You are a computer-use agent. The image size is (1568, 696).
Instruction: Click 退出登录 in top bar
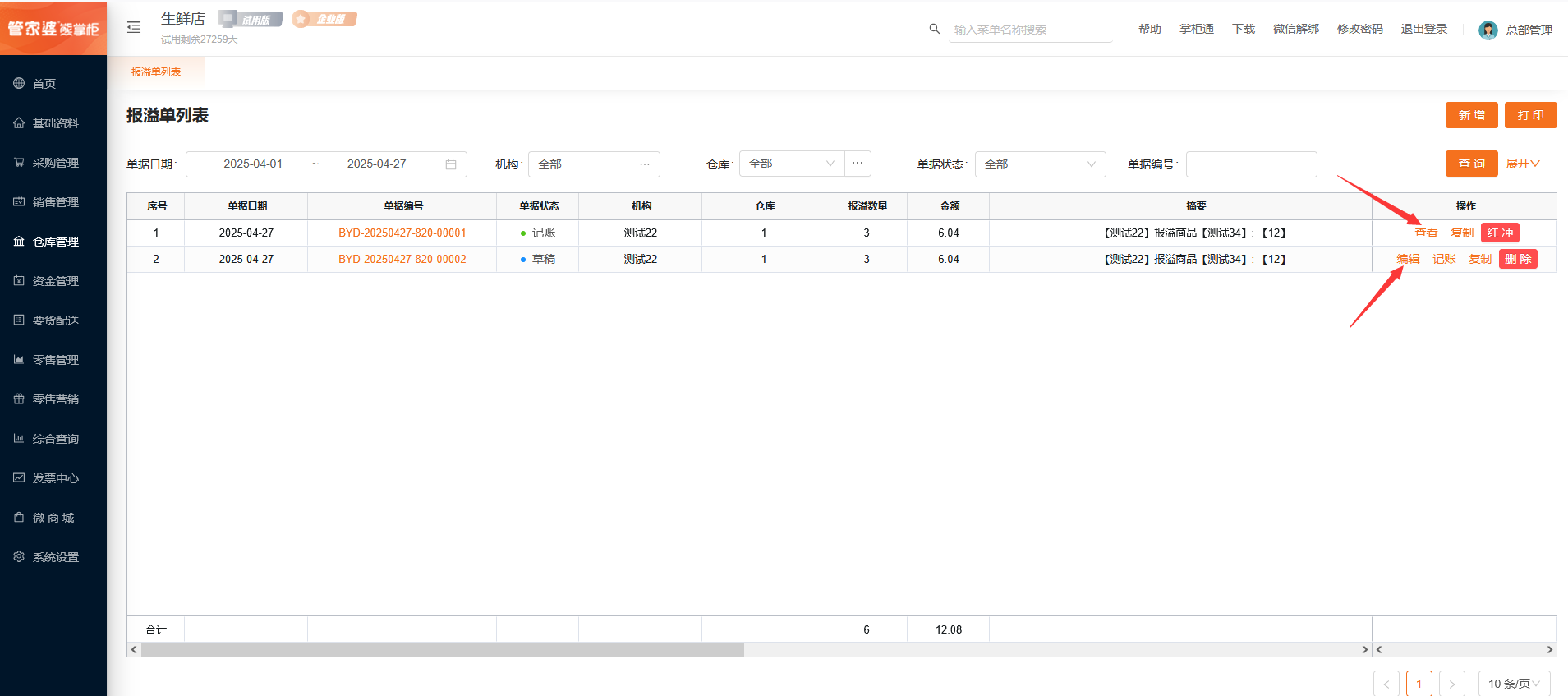point(1424,29)
